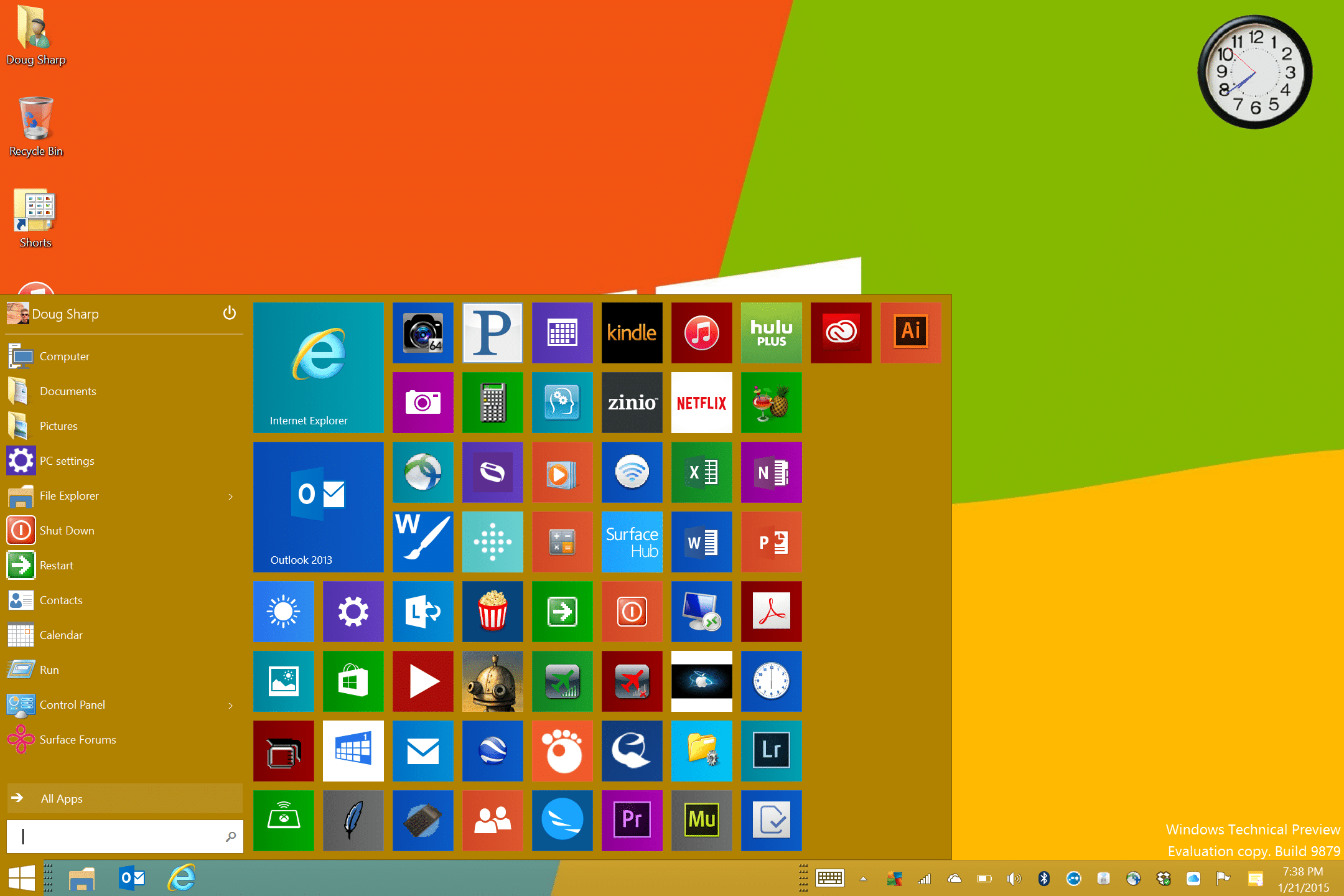Open Internet Explorer on taskbar

pos(182,878)
